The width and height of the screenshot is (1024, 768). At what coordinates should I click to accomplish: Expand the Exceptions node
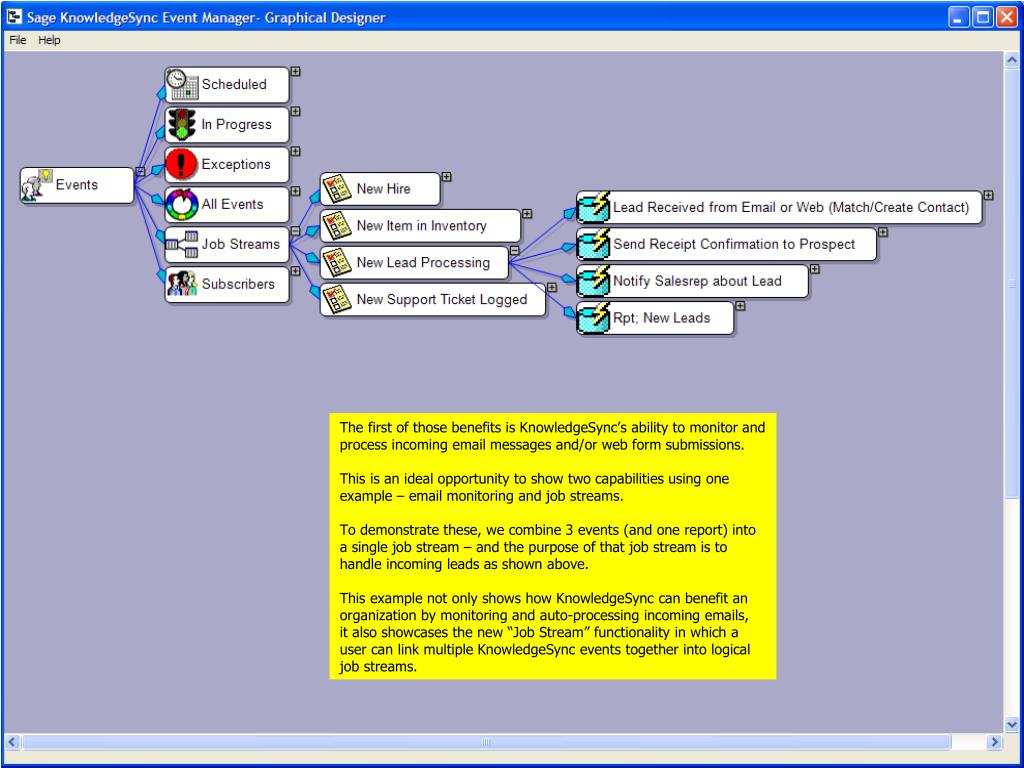295,152
